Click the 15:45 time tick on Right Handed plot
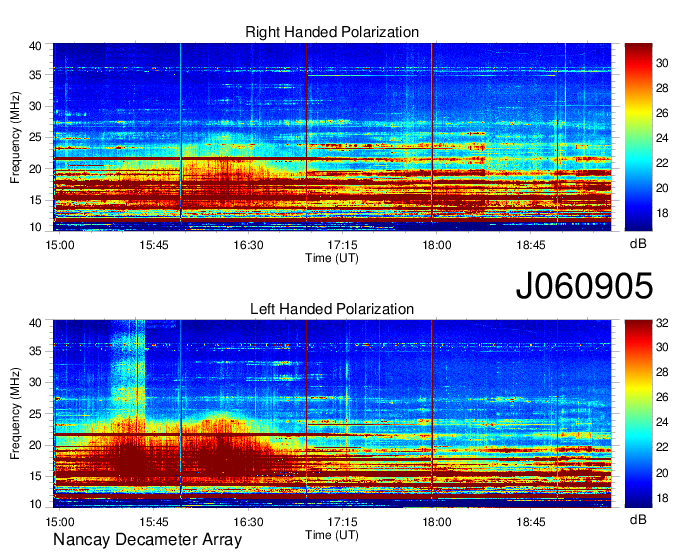 [154, 245]
